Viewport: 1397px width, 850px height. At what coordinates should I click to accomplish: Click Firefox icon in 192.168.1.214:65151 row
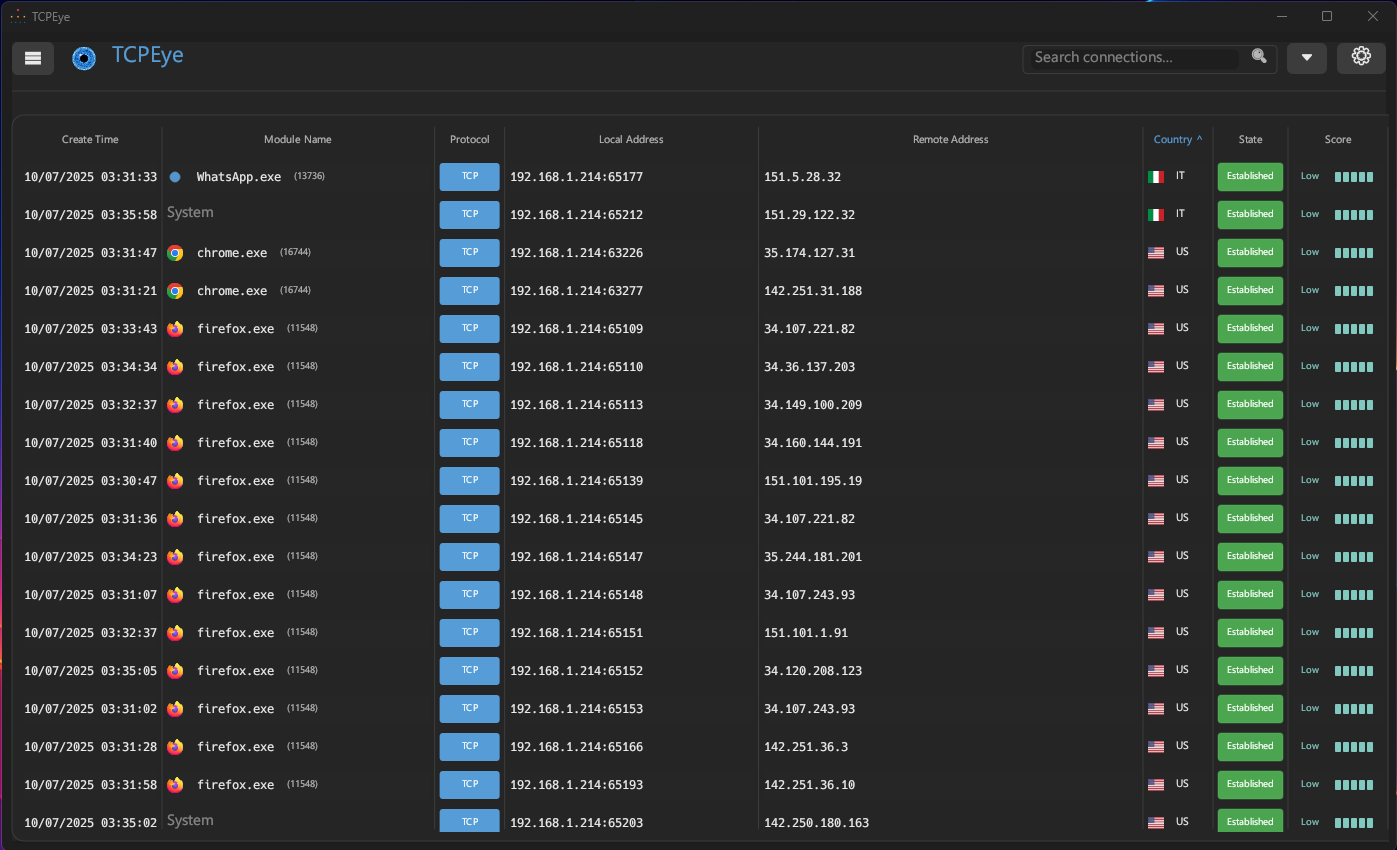coord(175,633)
